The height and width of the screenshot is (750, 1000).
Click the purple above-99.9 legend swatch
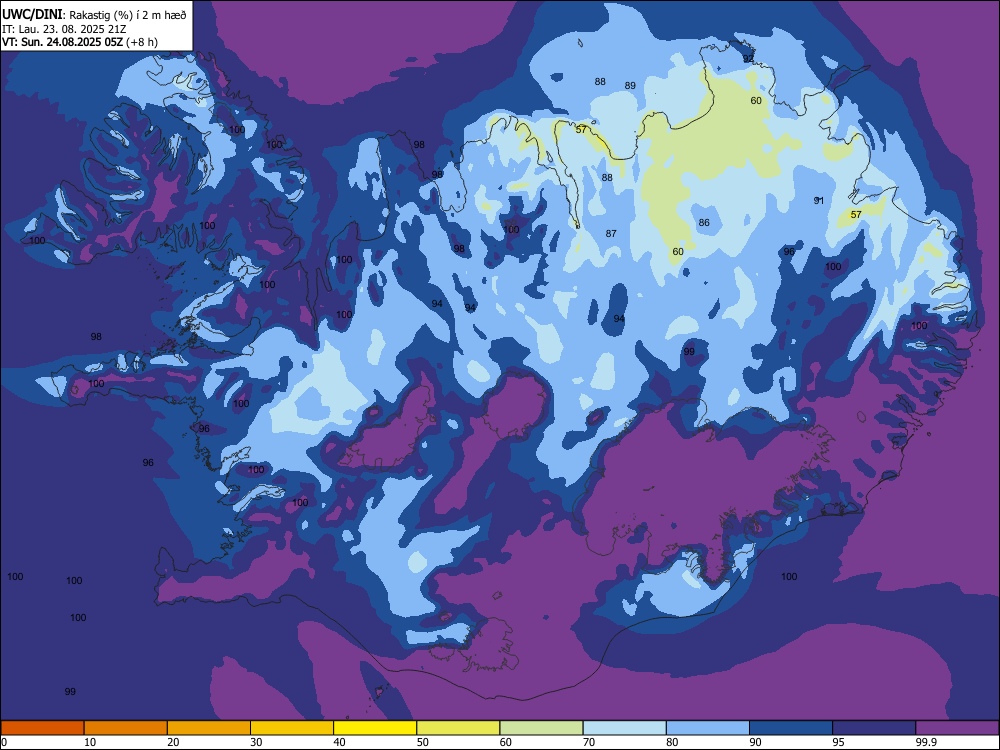(x=957, y=728)
